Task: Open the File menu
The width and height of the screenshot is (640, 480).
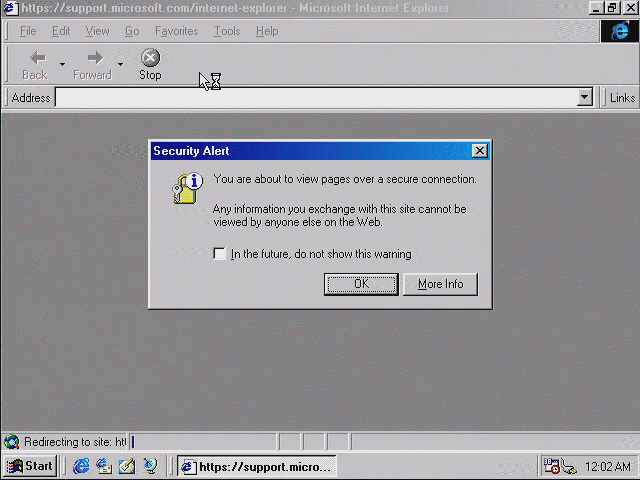Action: point(28,31)
